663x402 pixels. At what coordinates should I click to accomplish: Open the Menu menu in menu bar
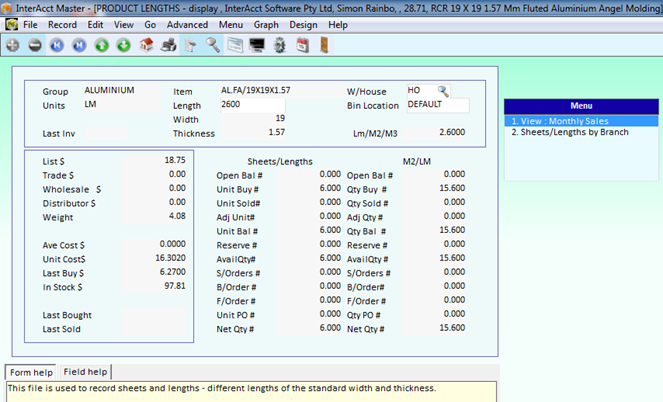coord(231,25)
